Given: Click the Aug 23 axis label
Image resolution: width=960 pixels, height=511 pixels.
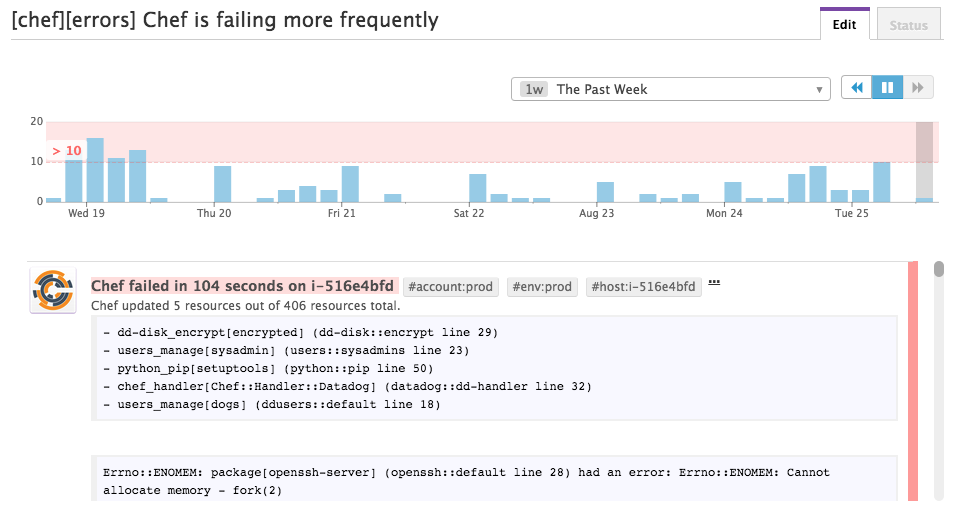Looking at the screenshot, I should [x=596, y=213].
